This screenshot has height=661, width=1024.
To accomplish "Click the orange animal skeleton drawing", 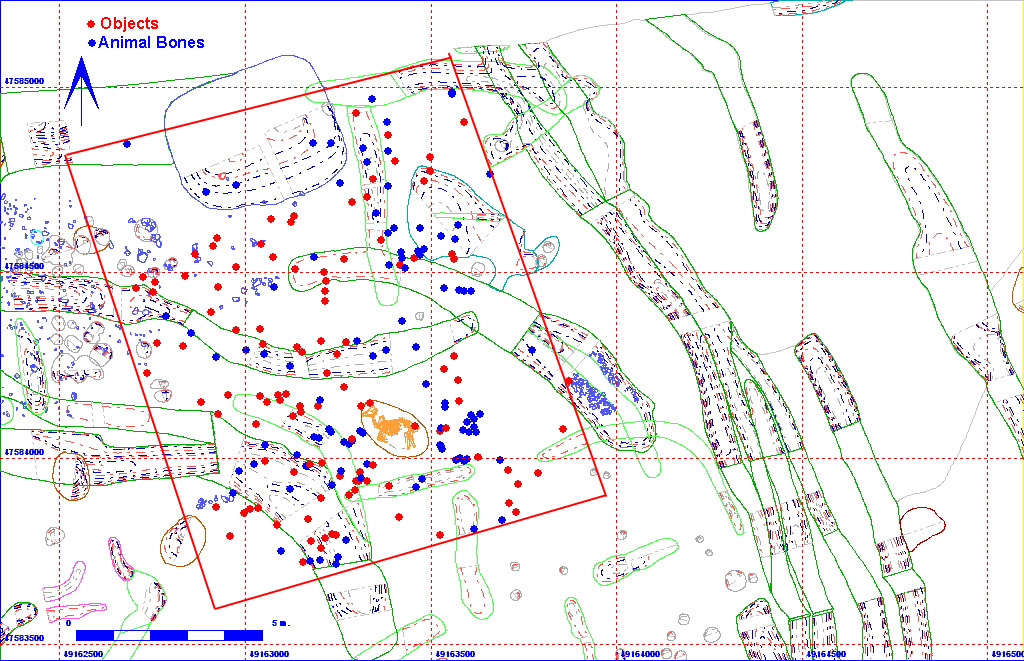I will coord(389,428).
